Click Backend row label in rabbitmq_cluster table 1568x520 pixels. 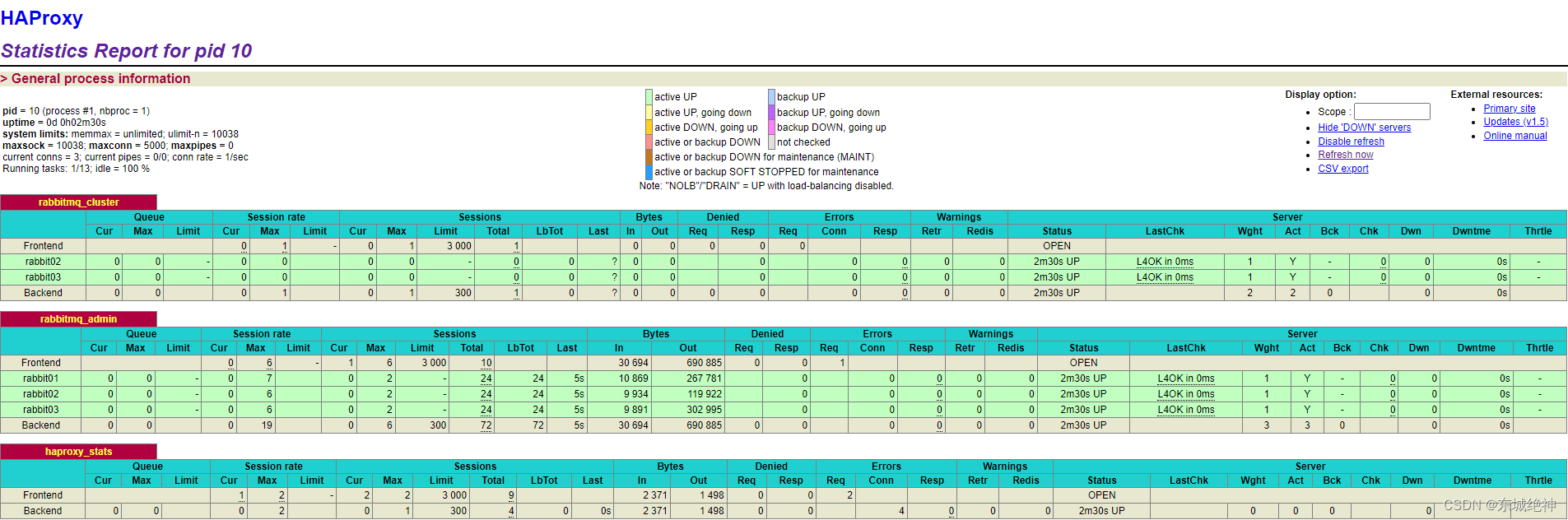pyautogui.click(x=43, y=293)
